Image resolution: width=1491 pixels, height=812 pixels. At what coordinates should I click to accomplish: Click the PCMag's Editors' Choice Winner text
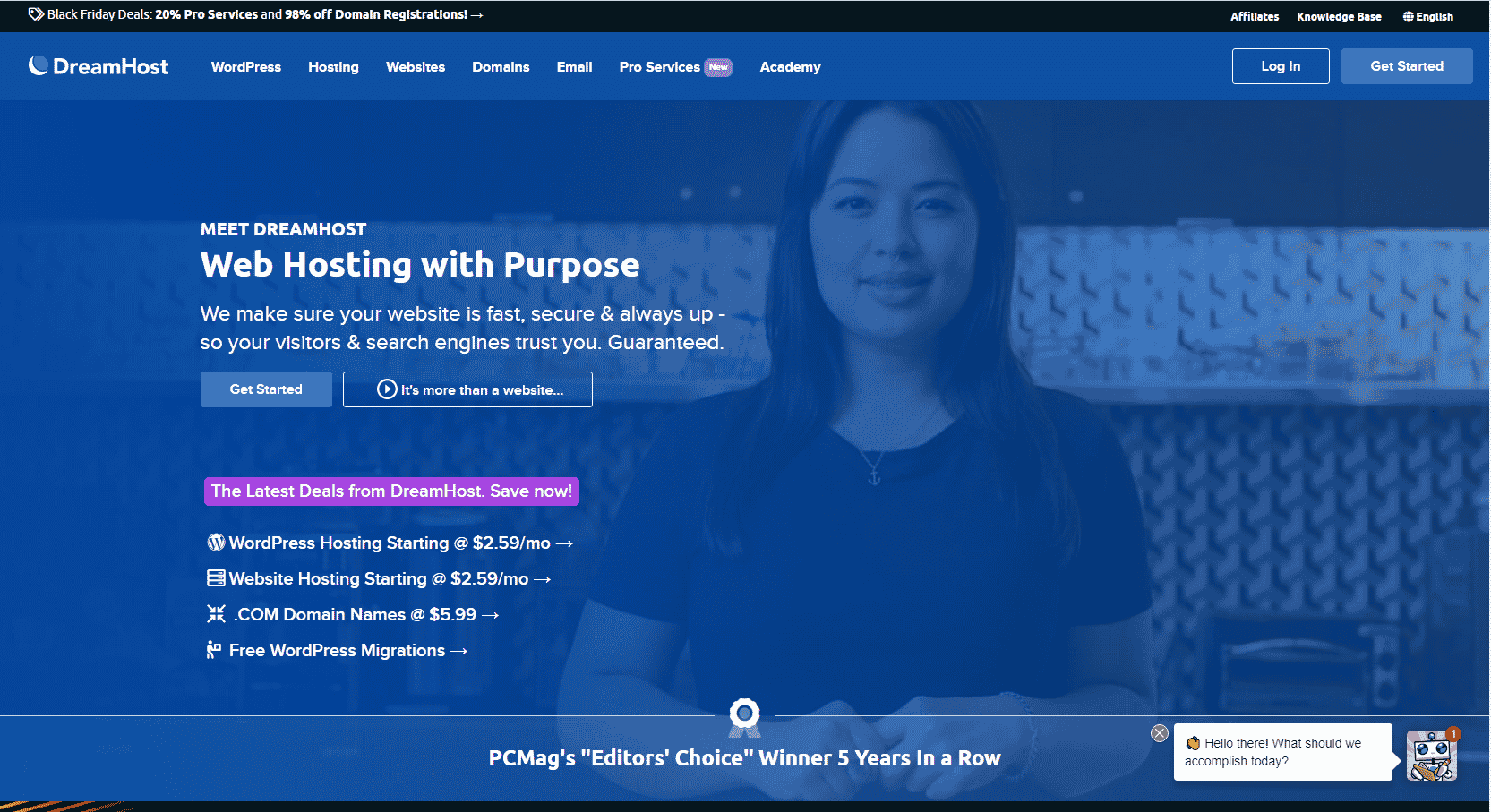click(744, 758)
